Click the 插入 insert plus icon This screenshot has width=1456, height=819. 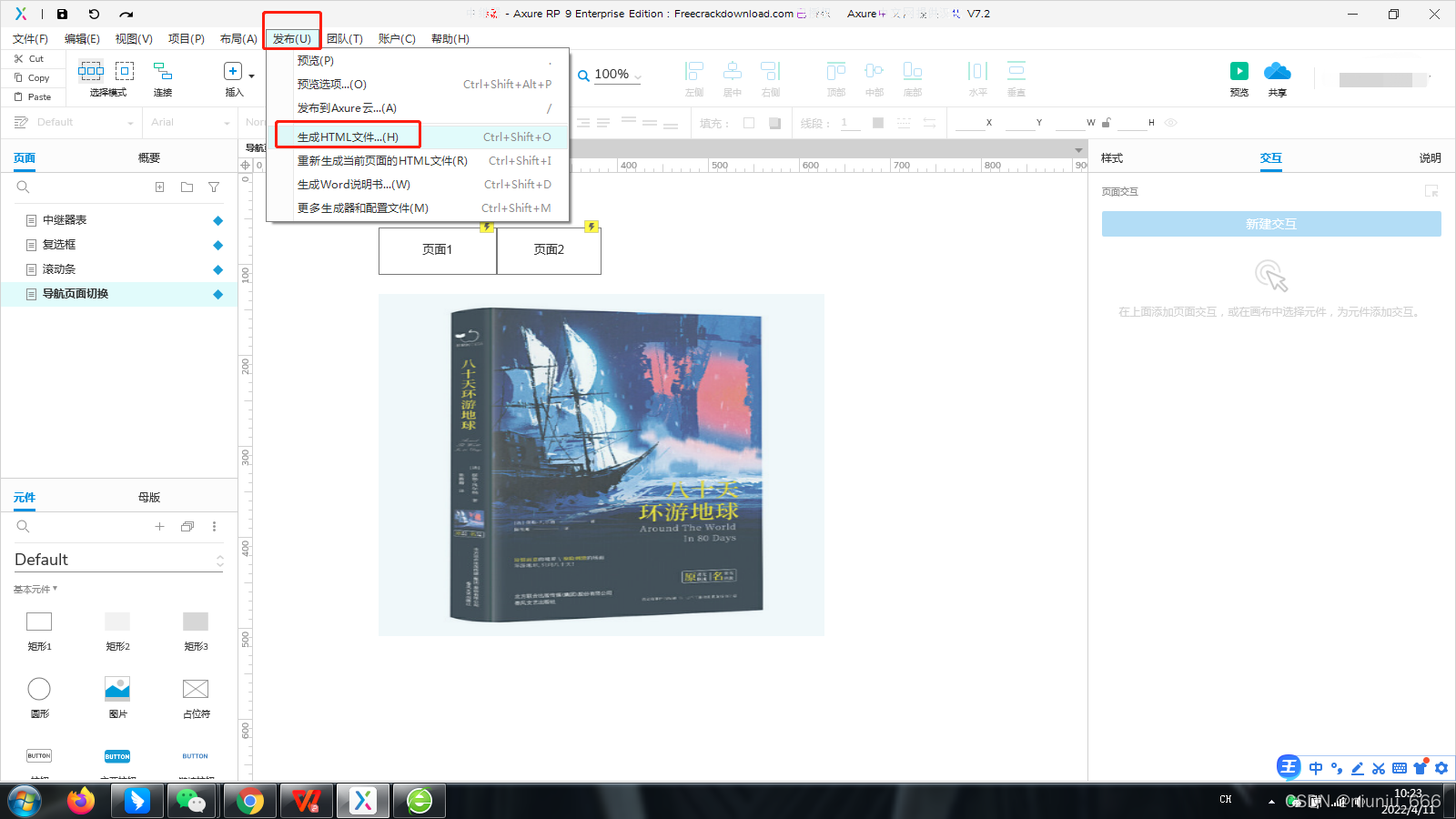pos(233,71)
